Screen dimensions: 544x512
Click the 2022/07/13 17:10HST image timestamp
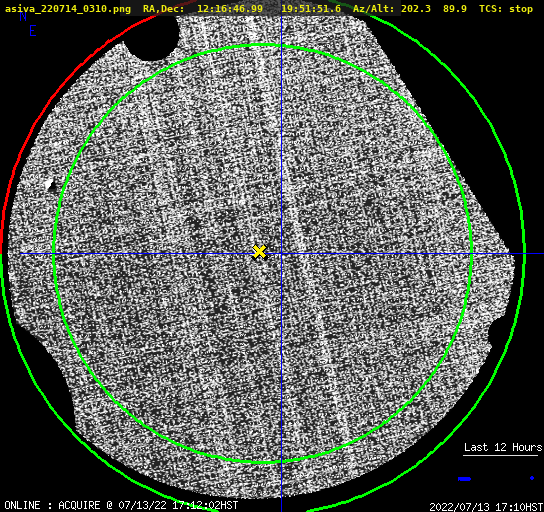[x=486, y=507]
